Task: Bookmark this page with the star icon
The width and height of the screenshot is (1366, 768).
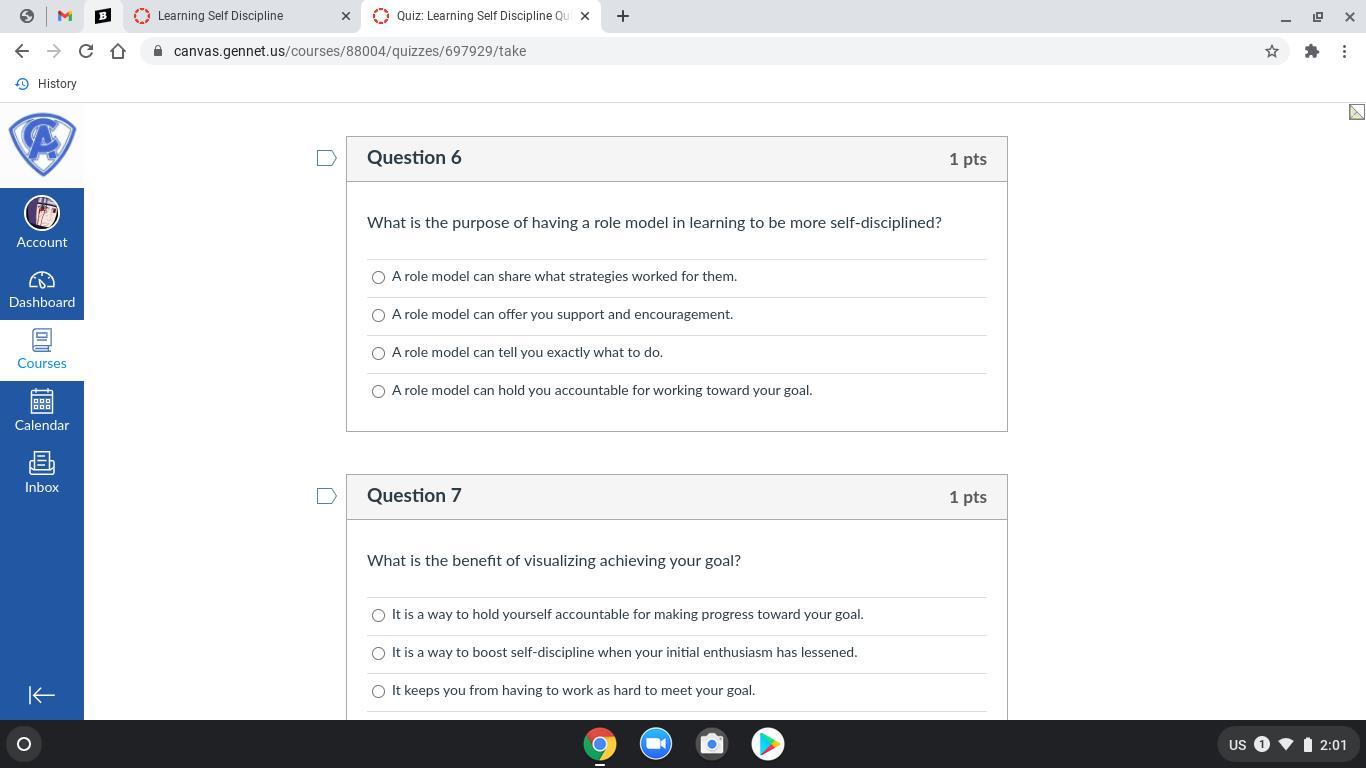Action: [1272, 51]
